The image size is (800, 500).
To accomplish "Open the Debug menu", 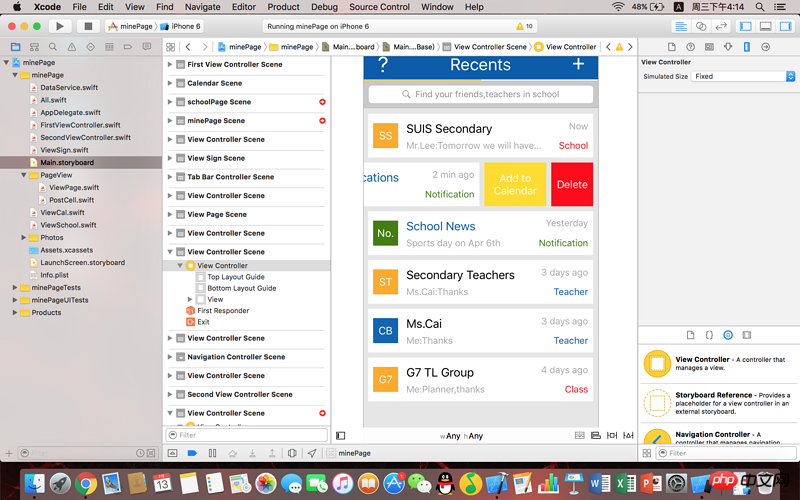I will (324, 7).
